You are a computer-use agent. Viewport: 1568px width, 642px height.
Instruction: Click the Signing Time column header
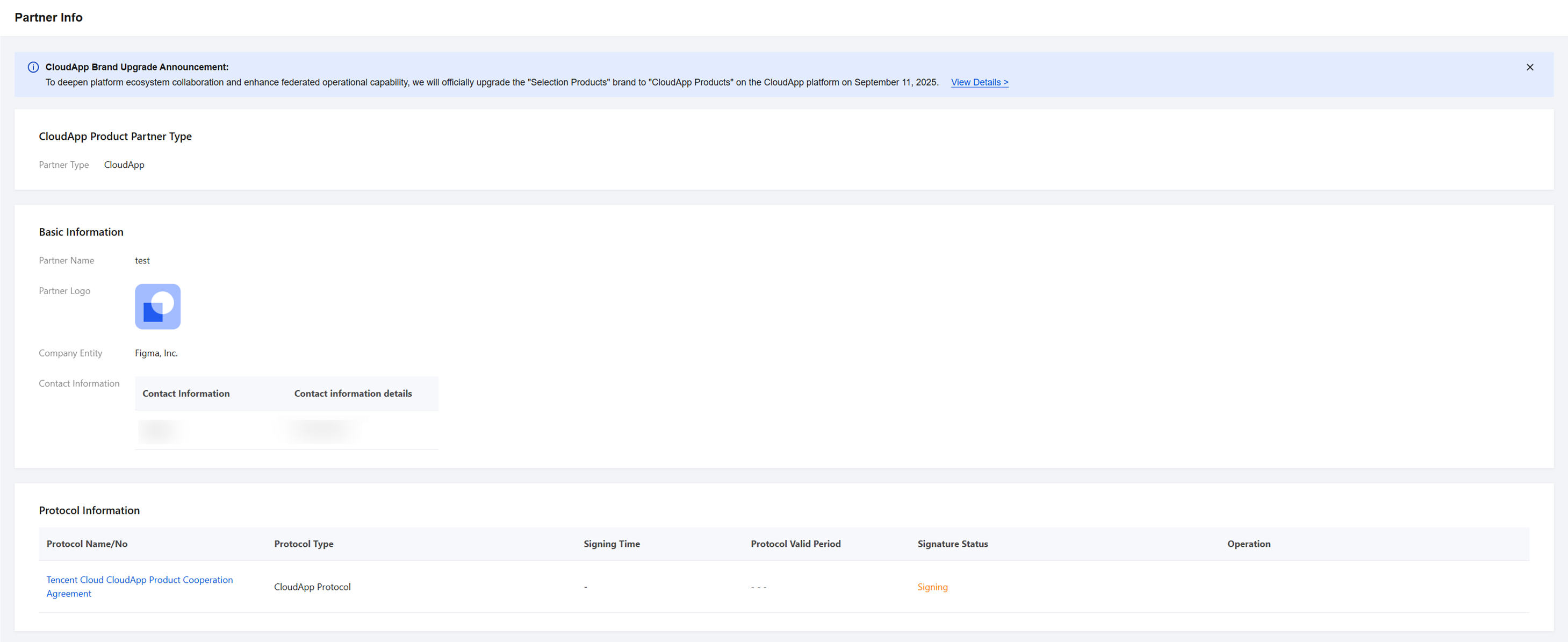611,543
